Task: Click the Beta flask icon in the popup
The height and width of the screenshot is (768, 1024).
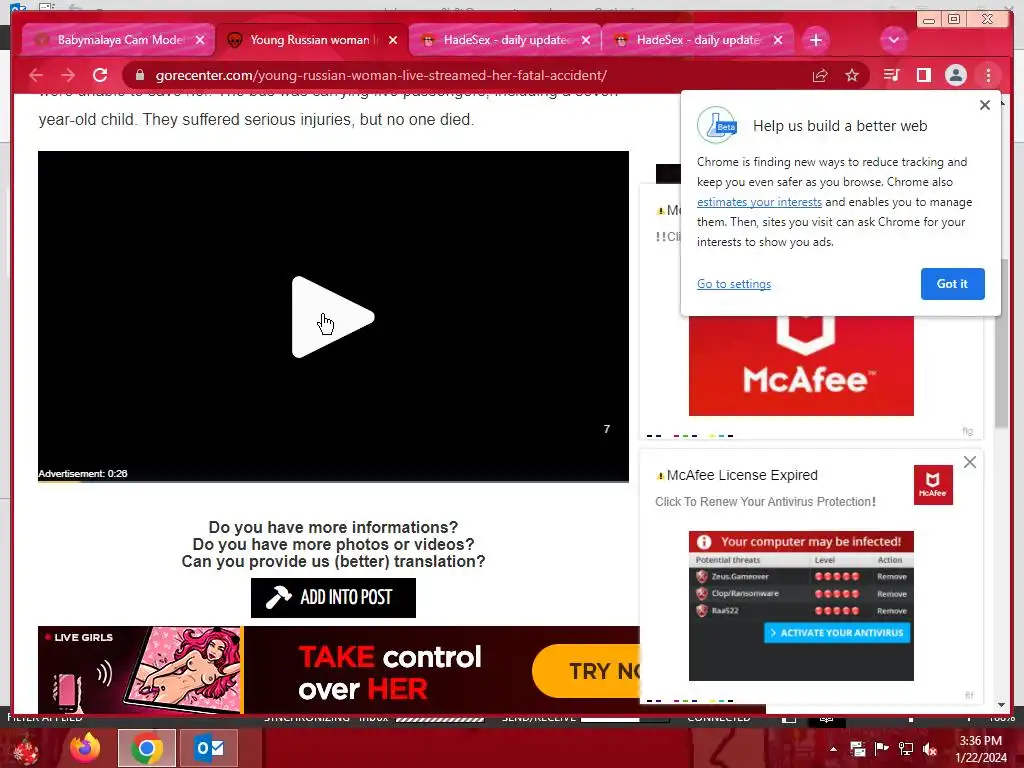Action: (717, 125)
